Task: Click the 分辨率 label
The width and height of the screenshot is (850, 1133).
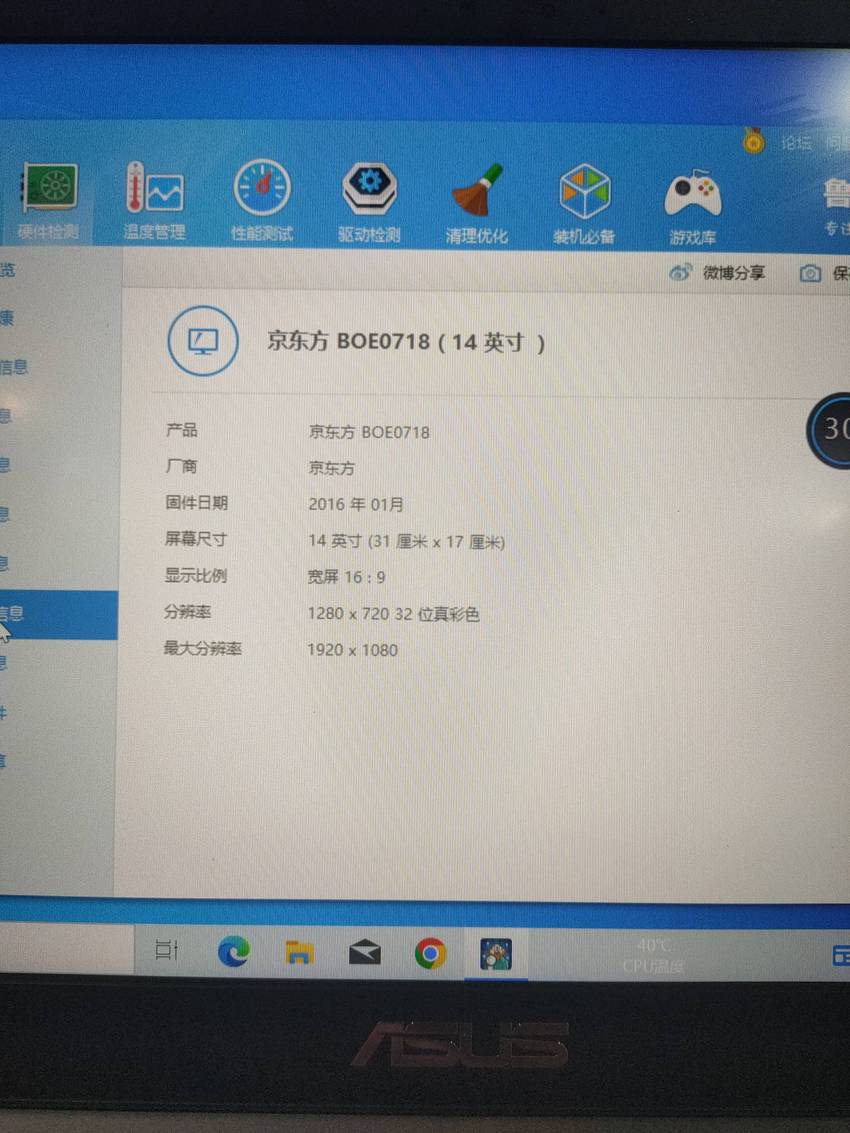Action: point(187,612)
